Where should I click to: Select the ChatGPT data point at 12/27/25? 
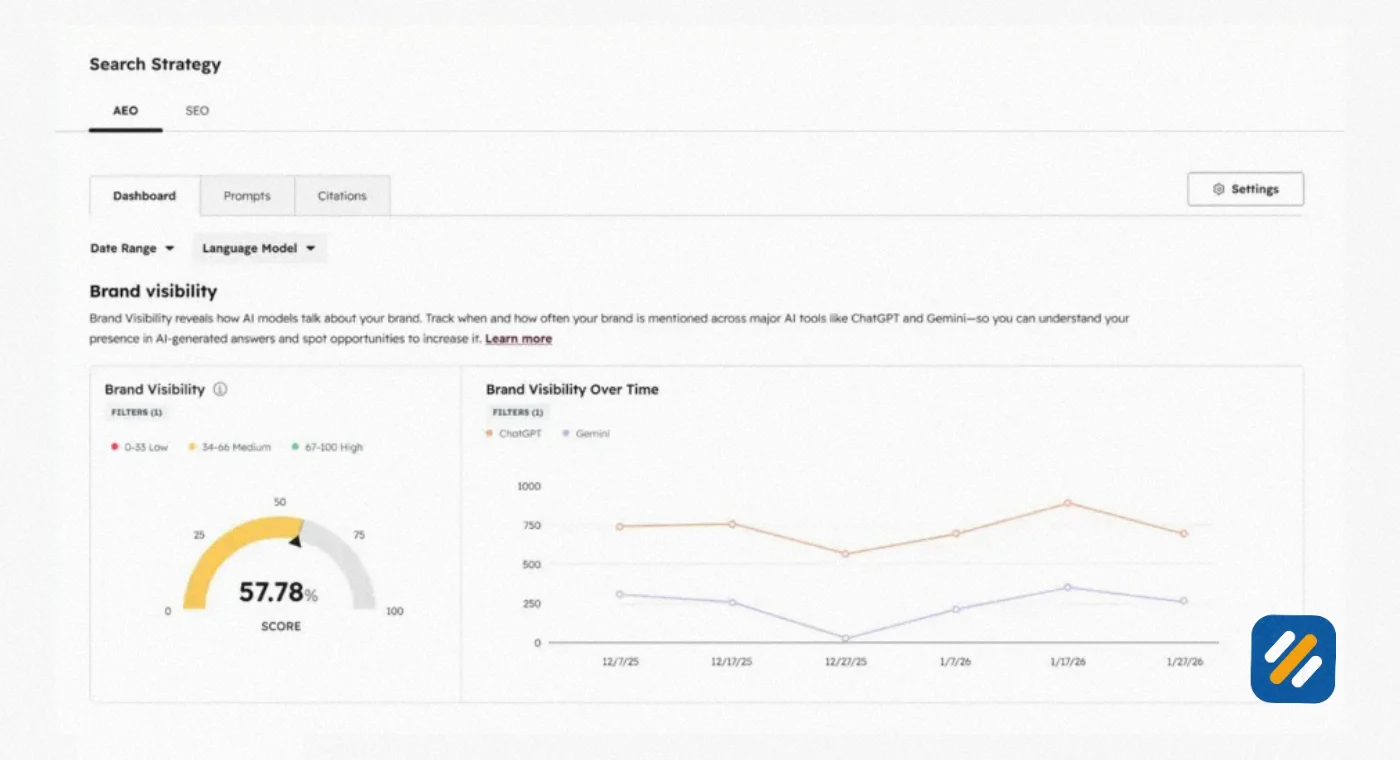click(845, 554)
